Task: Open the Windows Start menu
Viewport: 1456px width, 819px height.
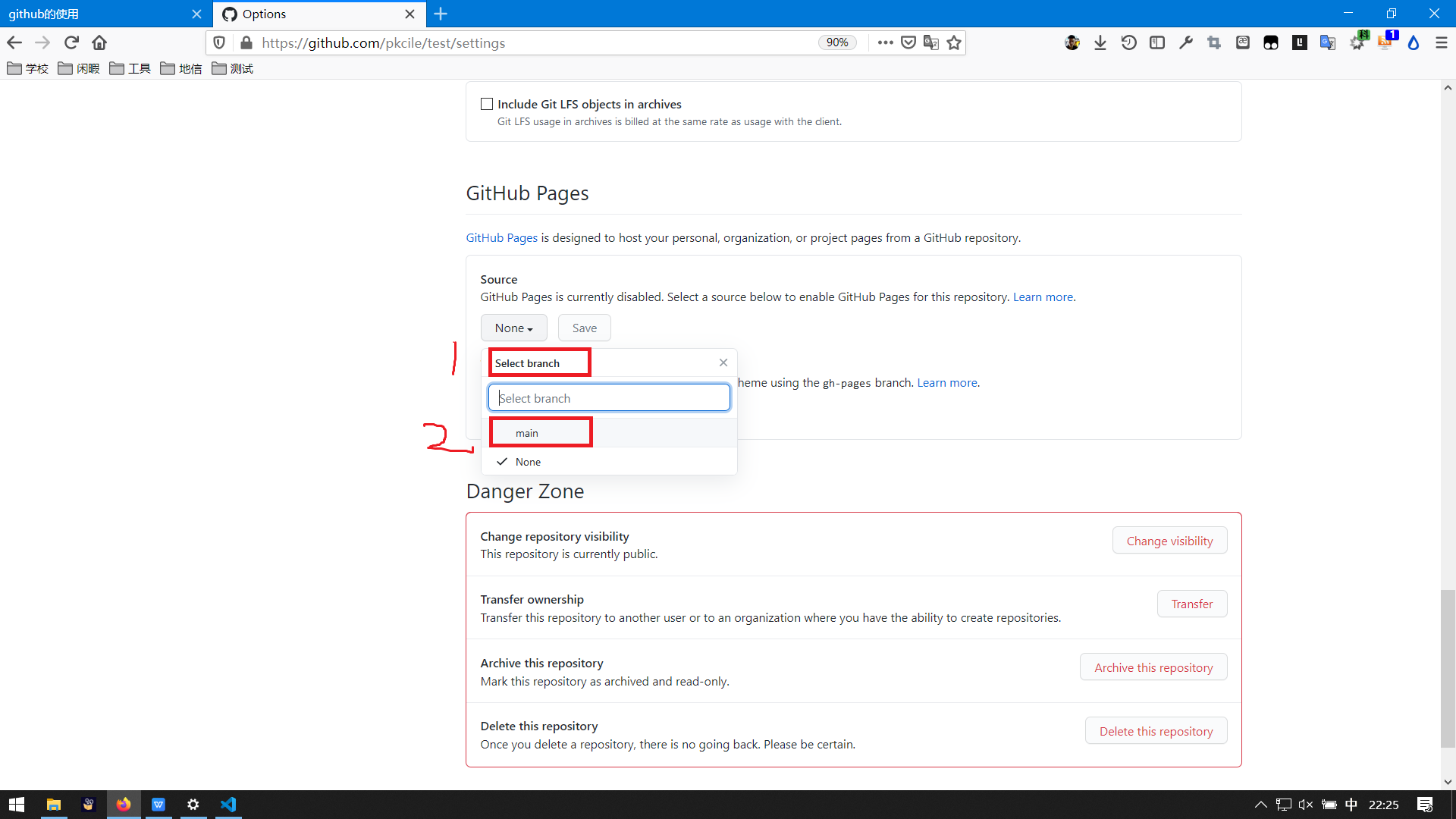Action: 17,805
